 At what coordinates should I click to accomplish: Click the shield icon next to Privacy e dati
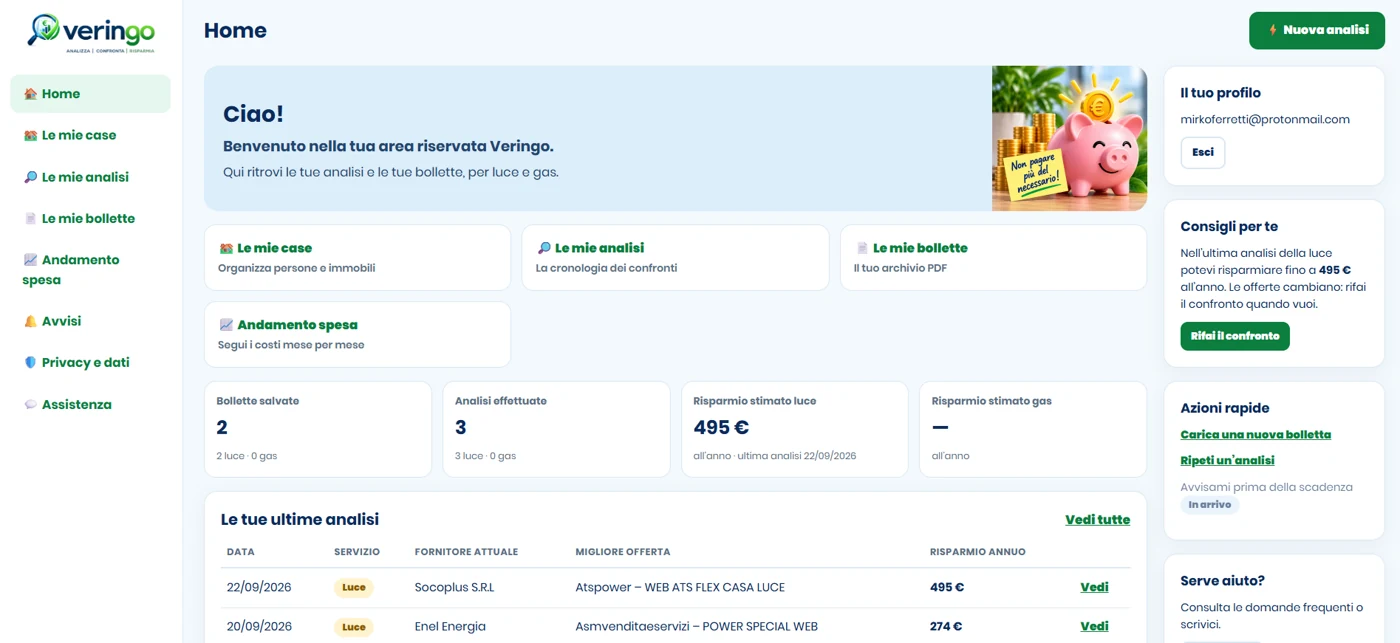[x=30, y=363]
